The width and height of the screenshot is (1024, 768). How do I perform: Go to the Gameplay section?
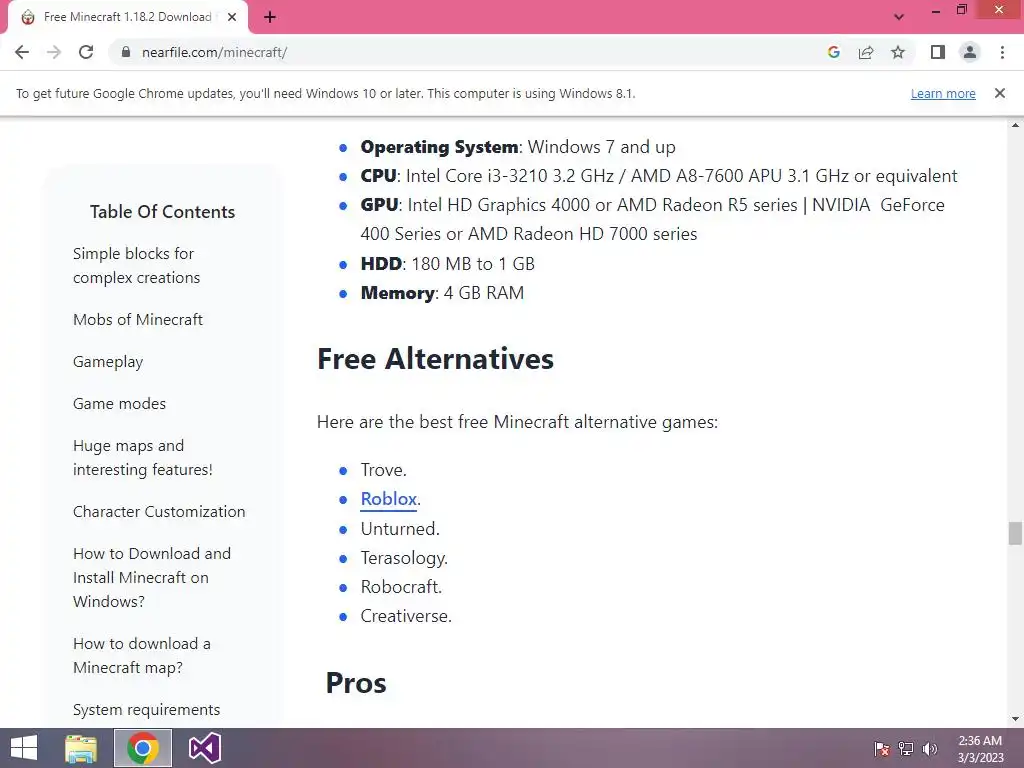pos(108,362)
